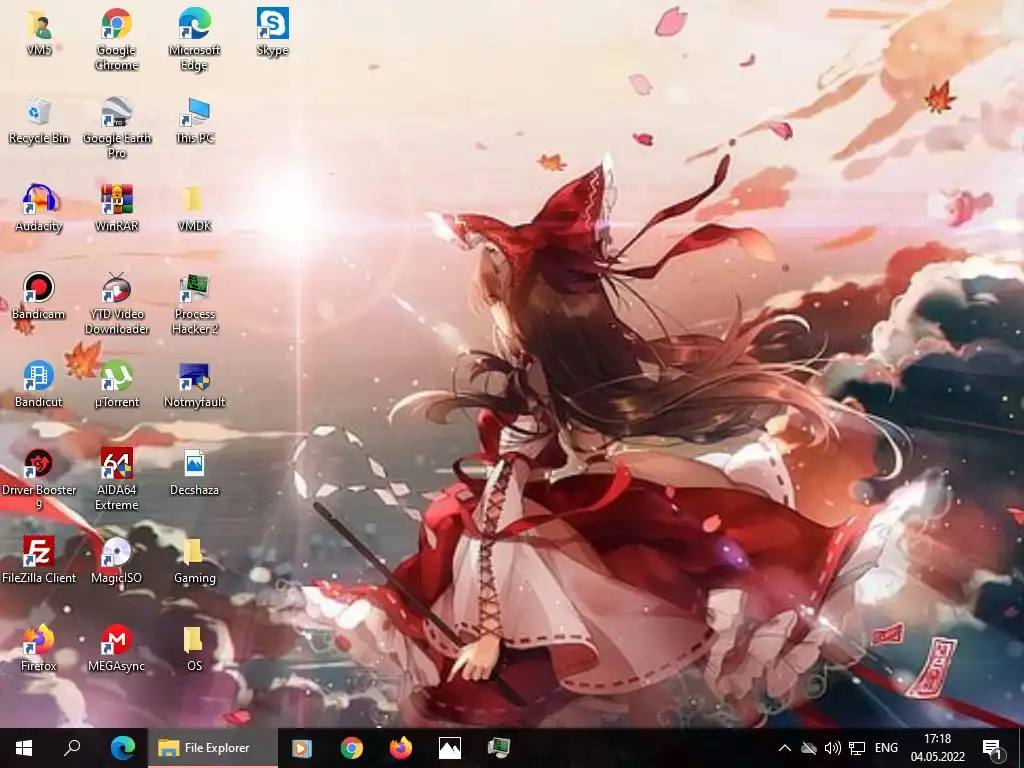Select the Skype desktop shortcut

(272, 31)
